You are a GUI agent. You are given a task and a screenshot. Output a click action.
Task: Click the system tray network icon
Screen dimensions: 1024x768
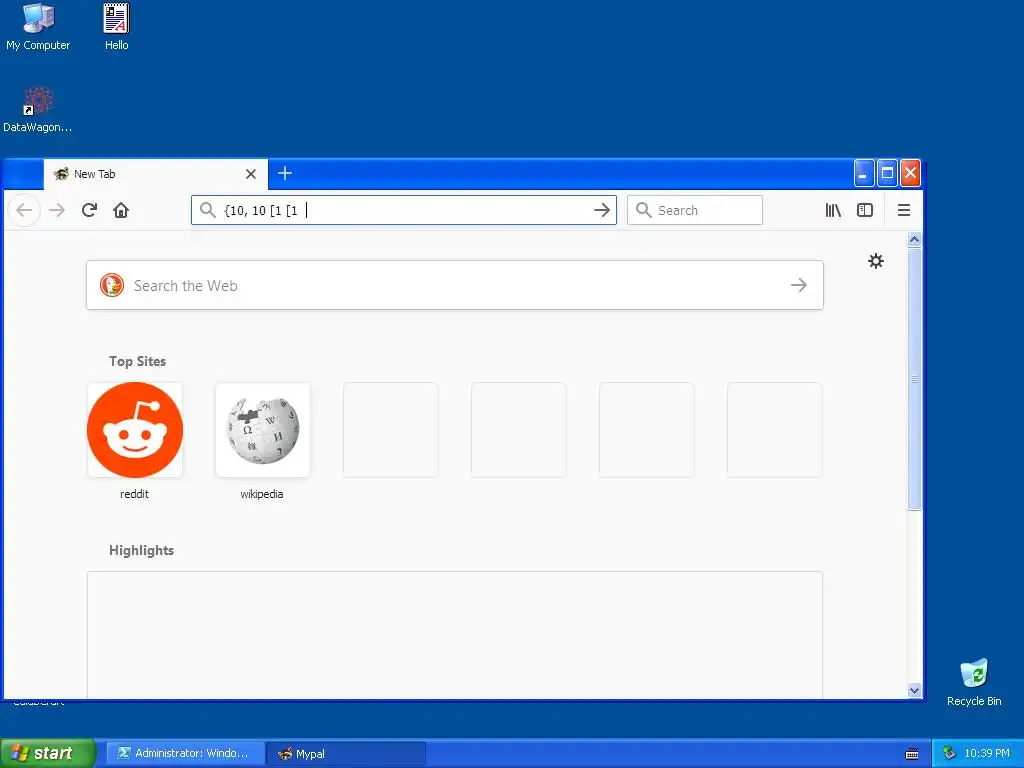coord(949,754)
